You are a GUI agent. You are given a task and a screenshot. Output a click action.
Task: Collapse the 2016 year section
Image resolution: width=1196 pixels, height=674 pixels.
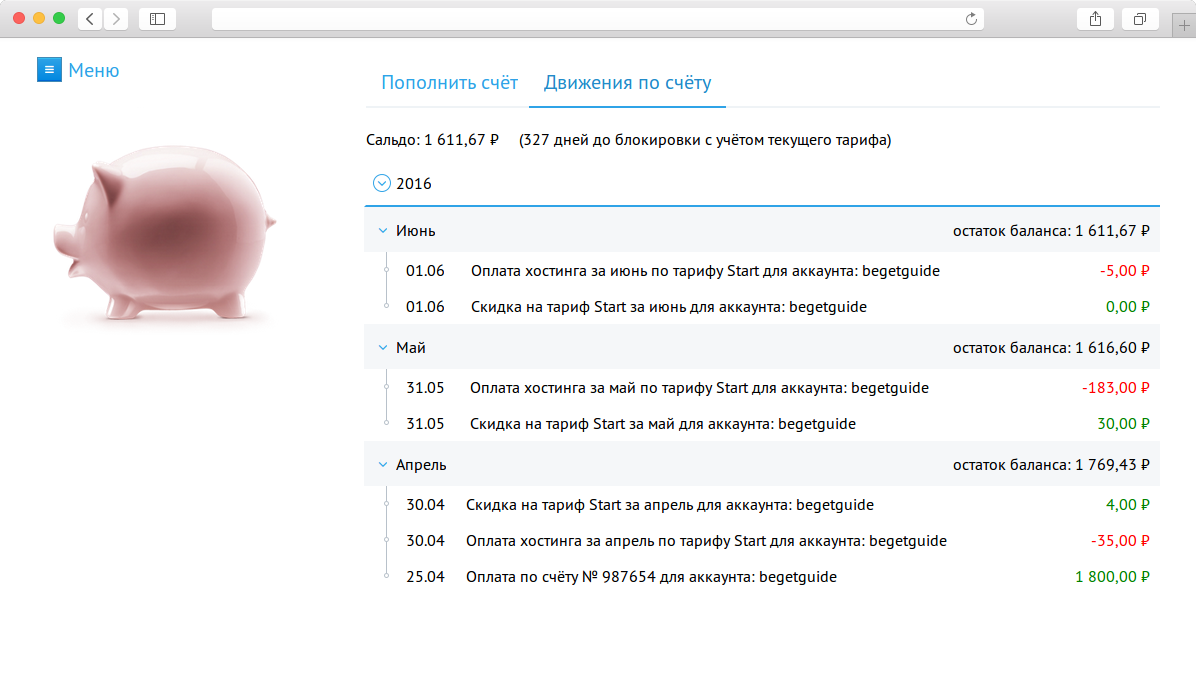click(x=382, y=183)
